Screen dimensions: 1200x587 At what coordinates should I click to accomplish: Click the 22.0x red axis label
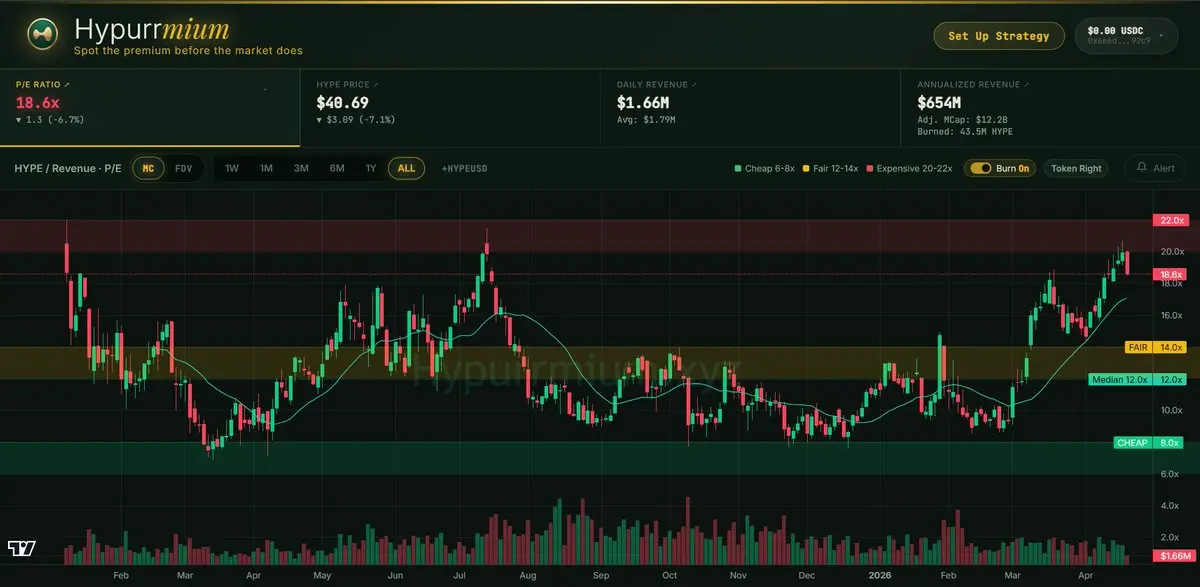click(x=1171, y=220)
